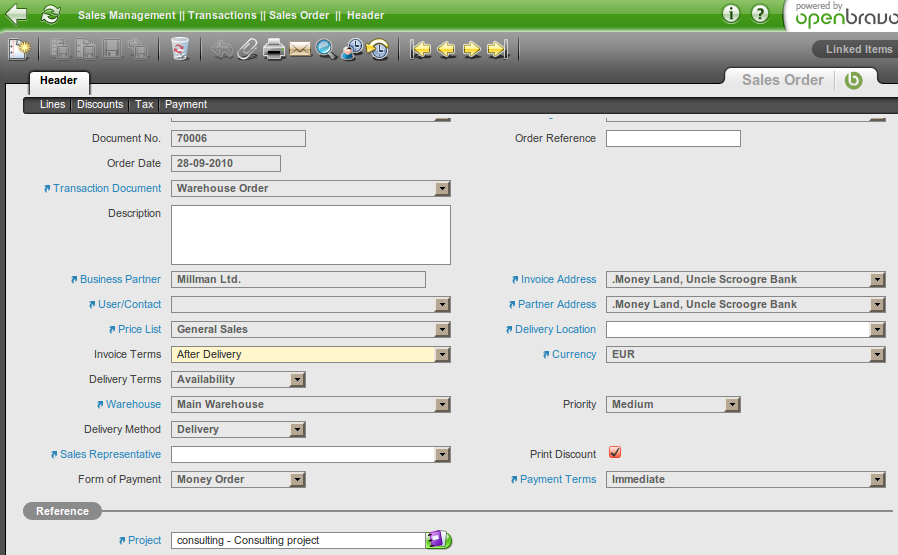Switch to the Lines tab
Viewport: 898px width, 555px height.
point(52,104)
